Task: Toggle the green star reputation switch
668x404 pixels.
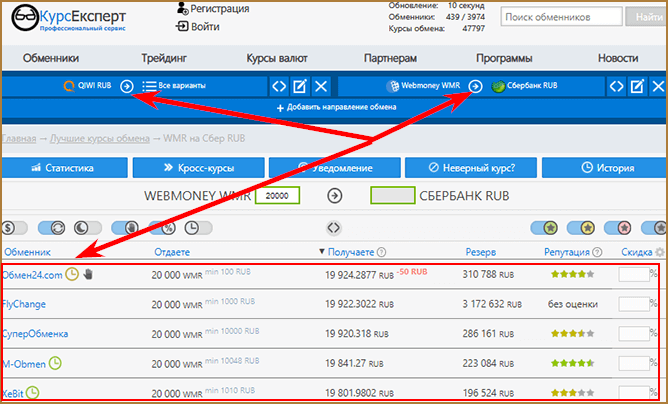Action: 544,228
